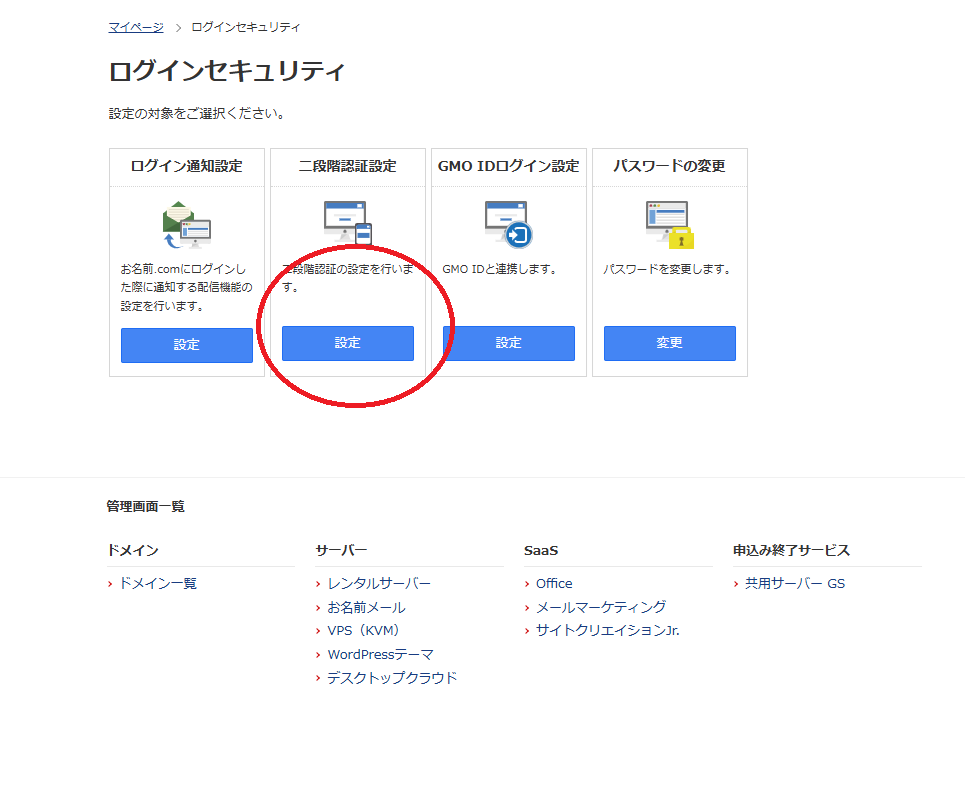Select the ログイン通知設定 card heading
This screenshot has width=965, height=808.
click(x=186, y=166)
